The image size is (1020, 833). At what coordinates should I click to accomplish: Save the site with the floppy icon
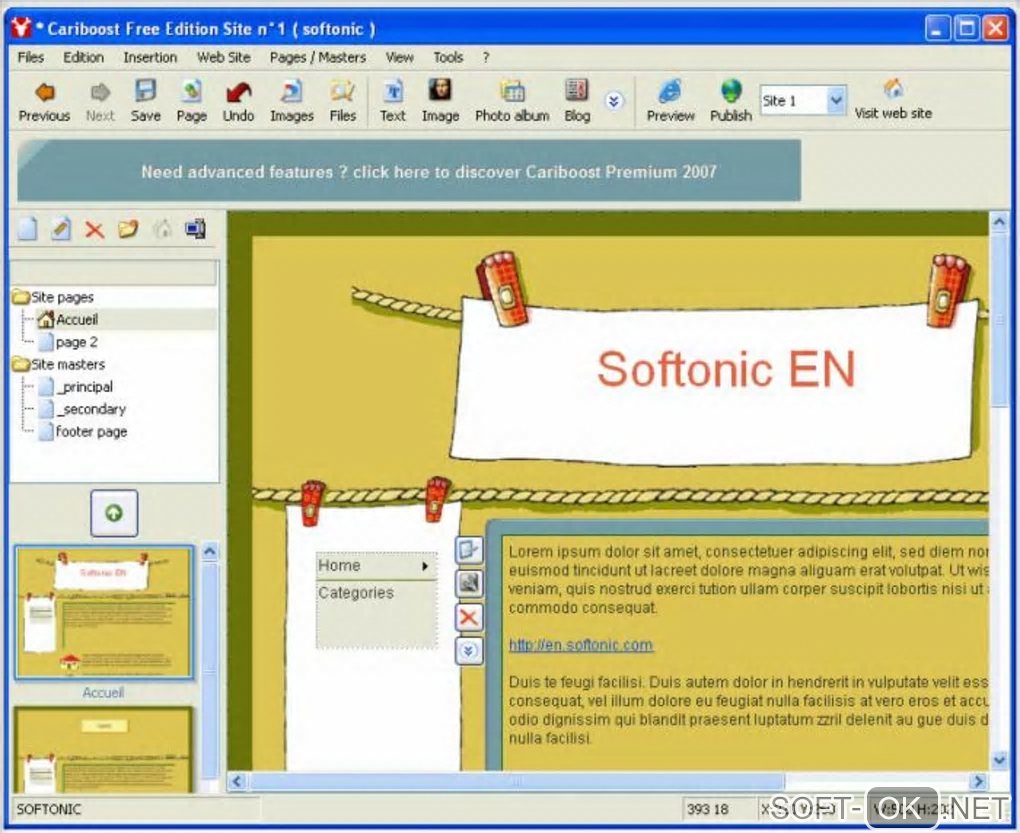(x=146, y=92)
